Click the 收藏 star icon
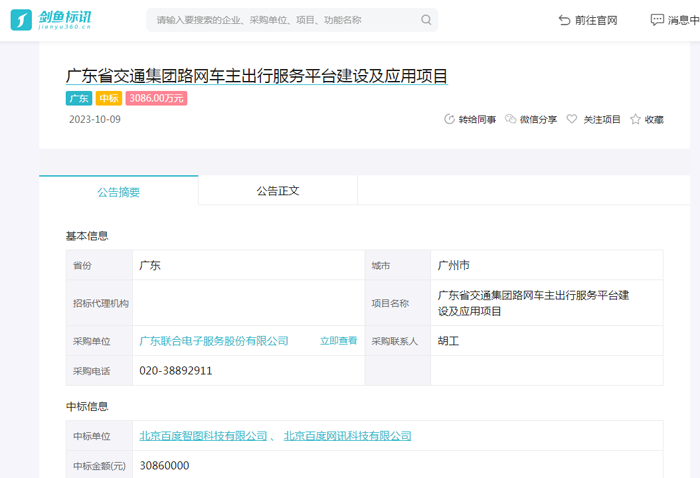 click(635, 119)
